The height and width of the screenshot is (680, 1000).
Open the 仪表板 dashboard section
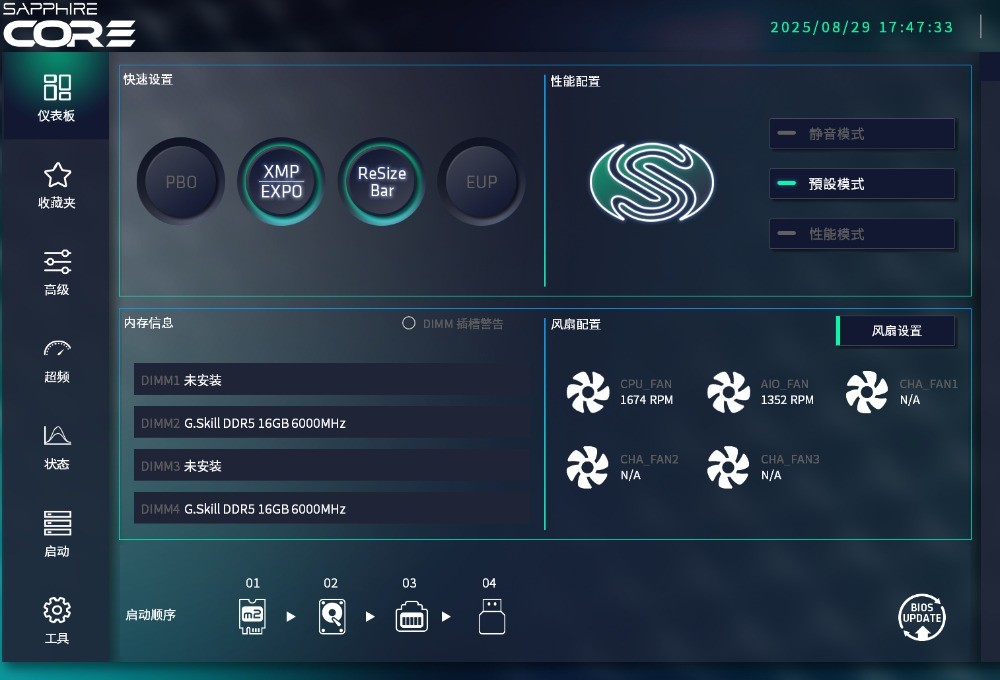tap(57, 97)
